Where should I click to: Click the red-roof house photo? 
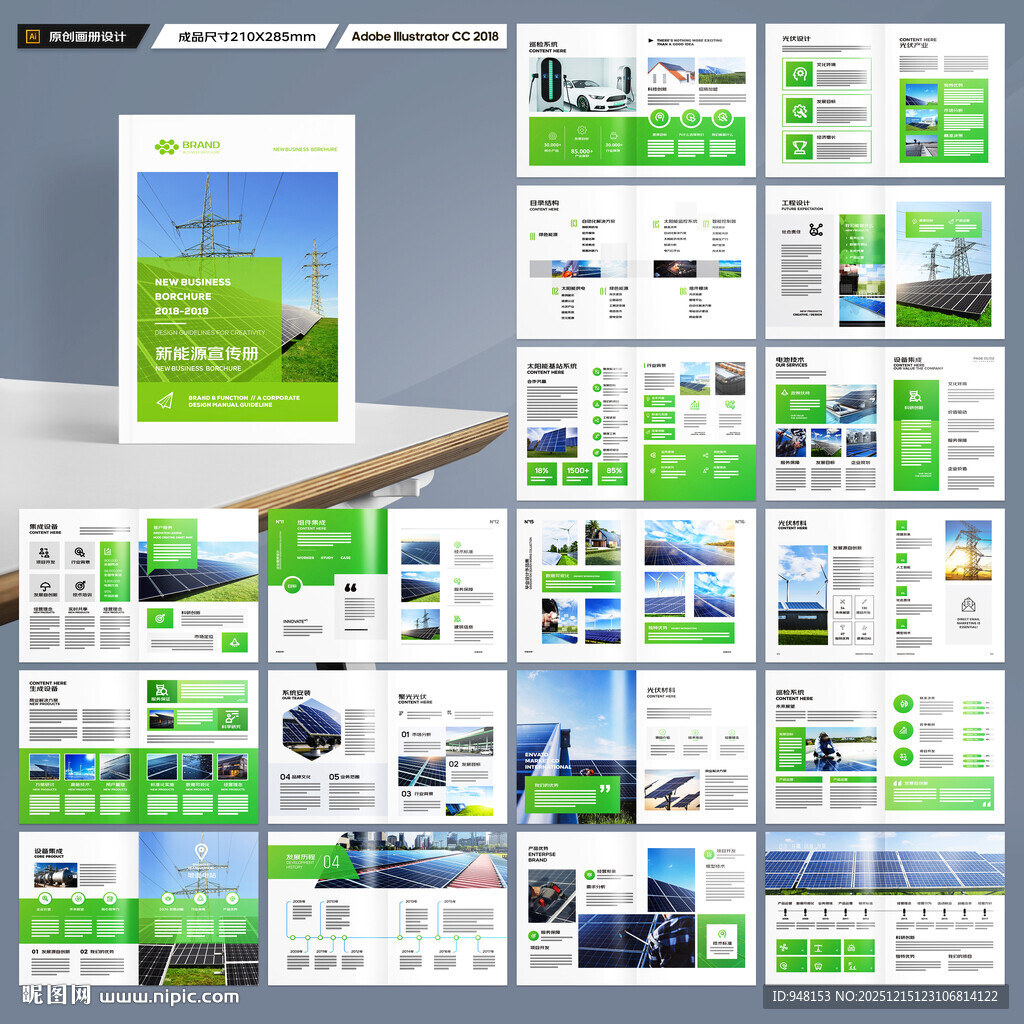pos(671,71)
